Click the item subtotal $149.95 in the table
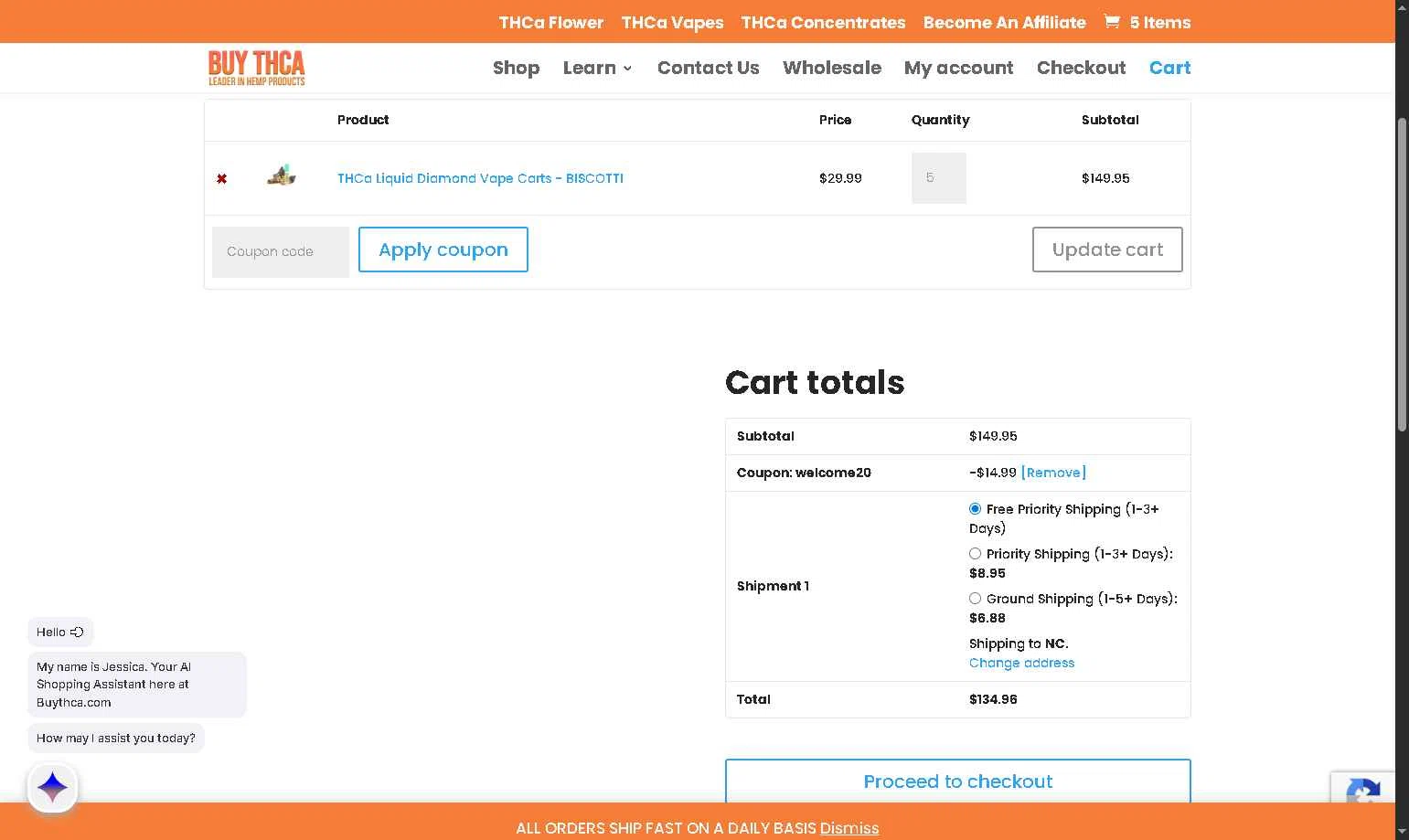Screen dimensions: 1409x840 (1105, 178)
